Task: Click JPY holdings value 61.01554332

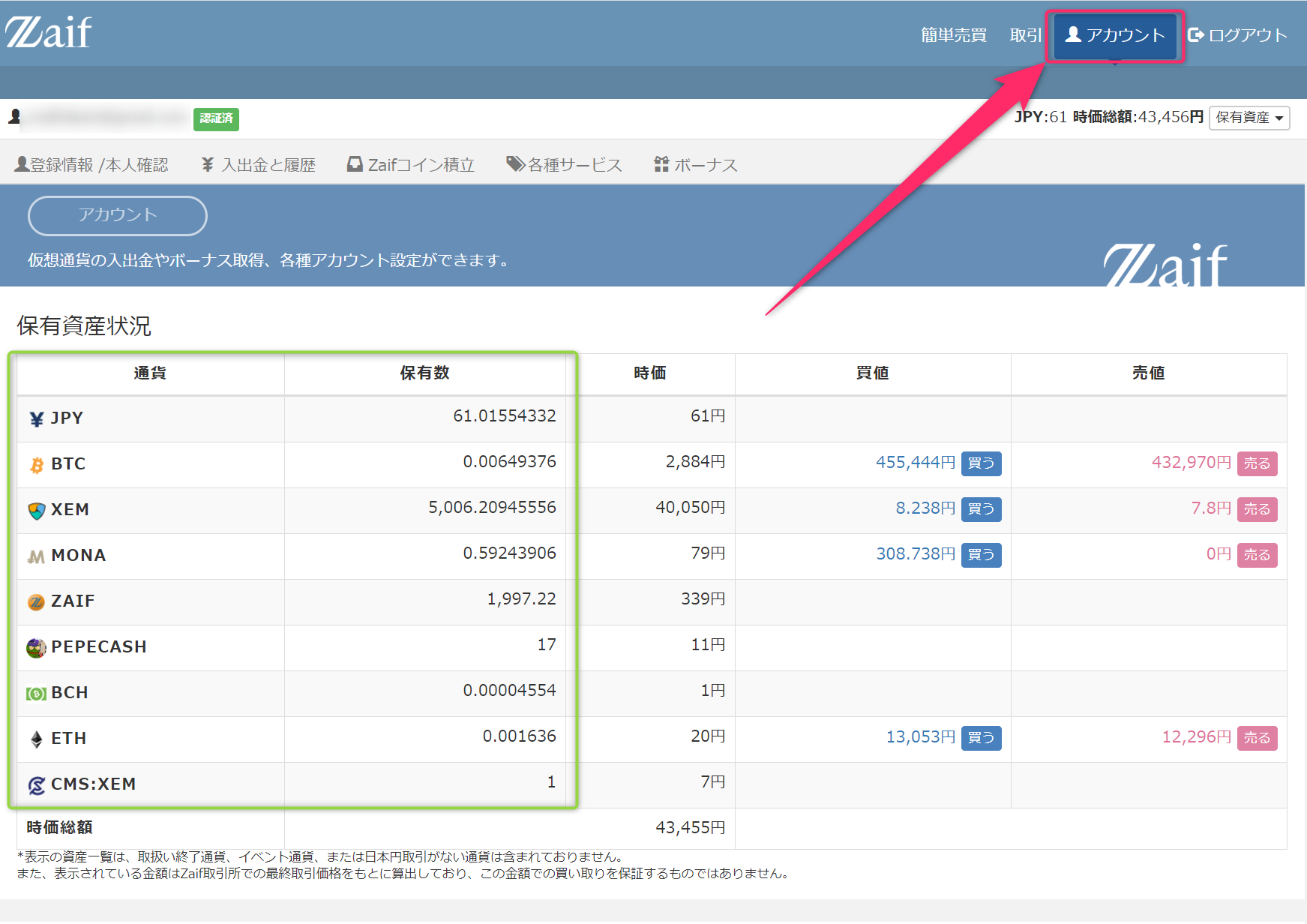Action: point(505,416)
